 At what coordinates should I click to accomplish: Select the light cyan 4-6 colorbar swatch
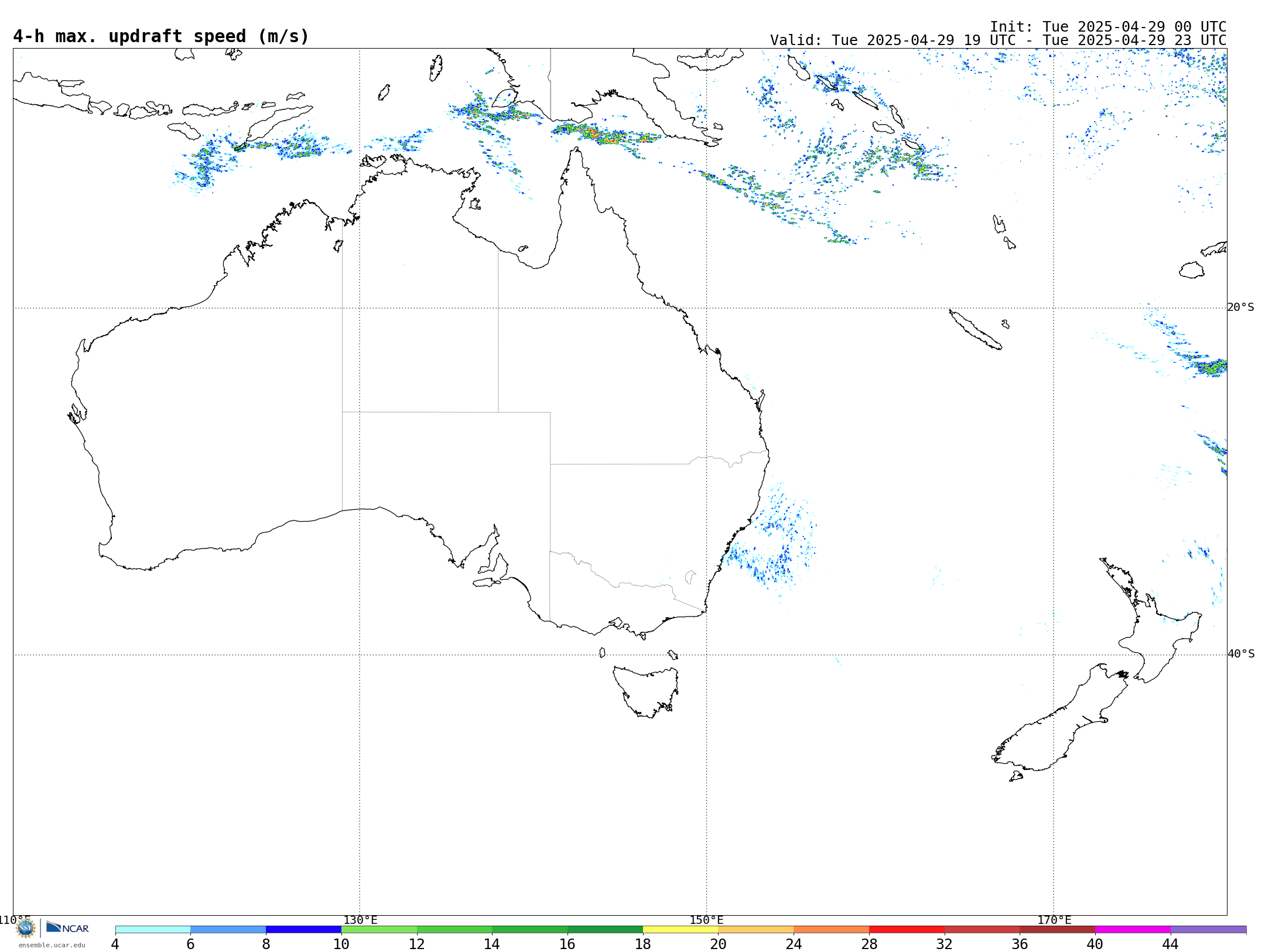(153, 930)
